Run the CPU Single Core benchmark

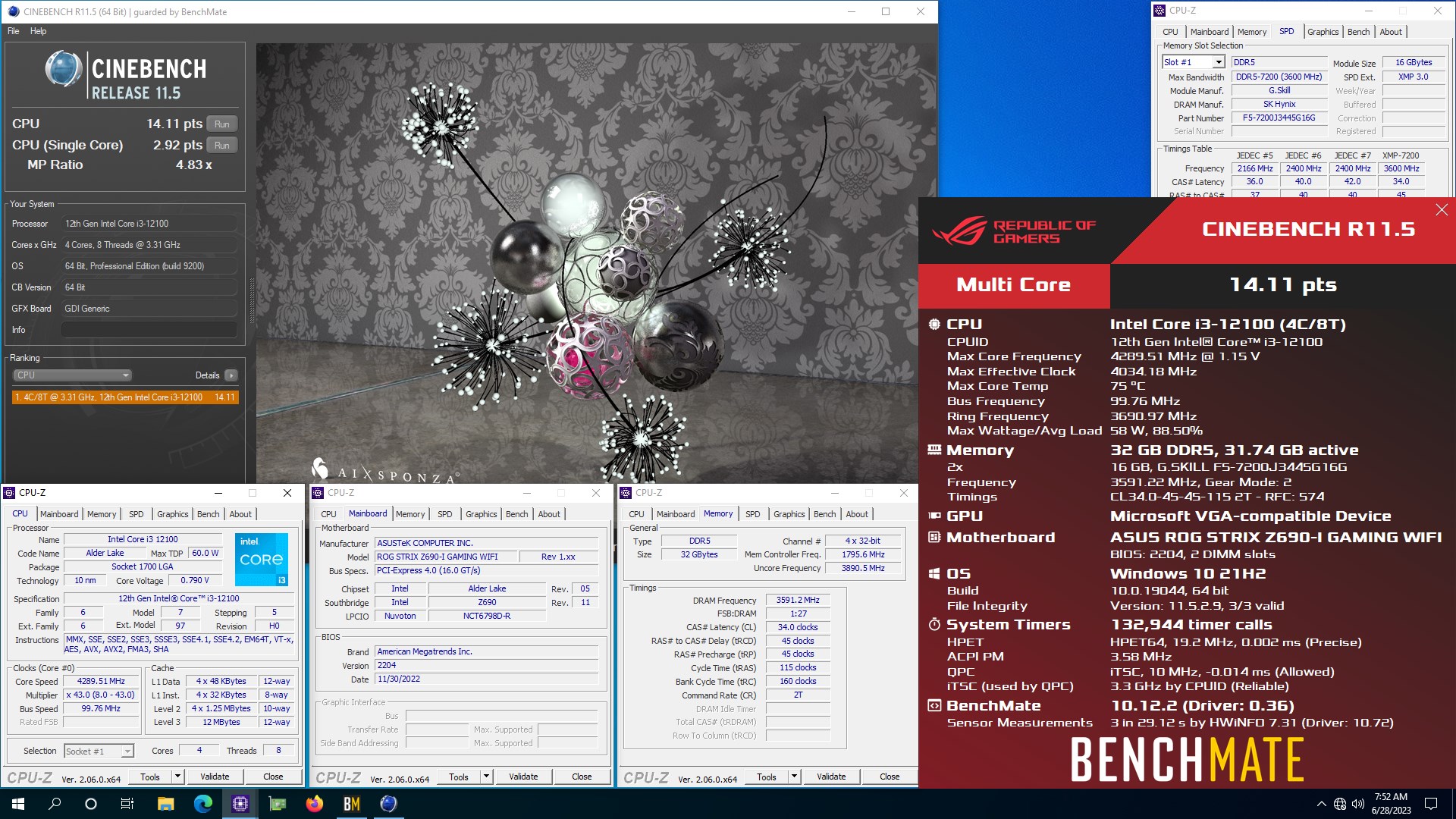tap(222, 145)
